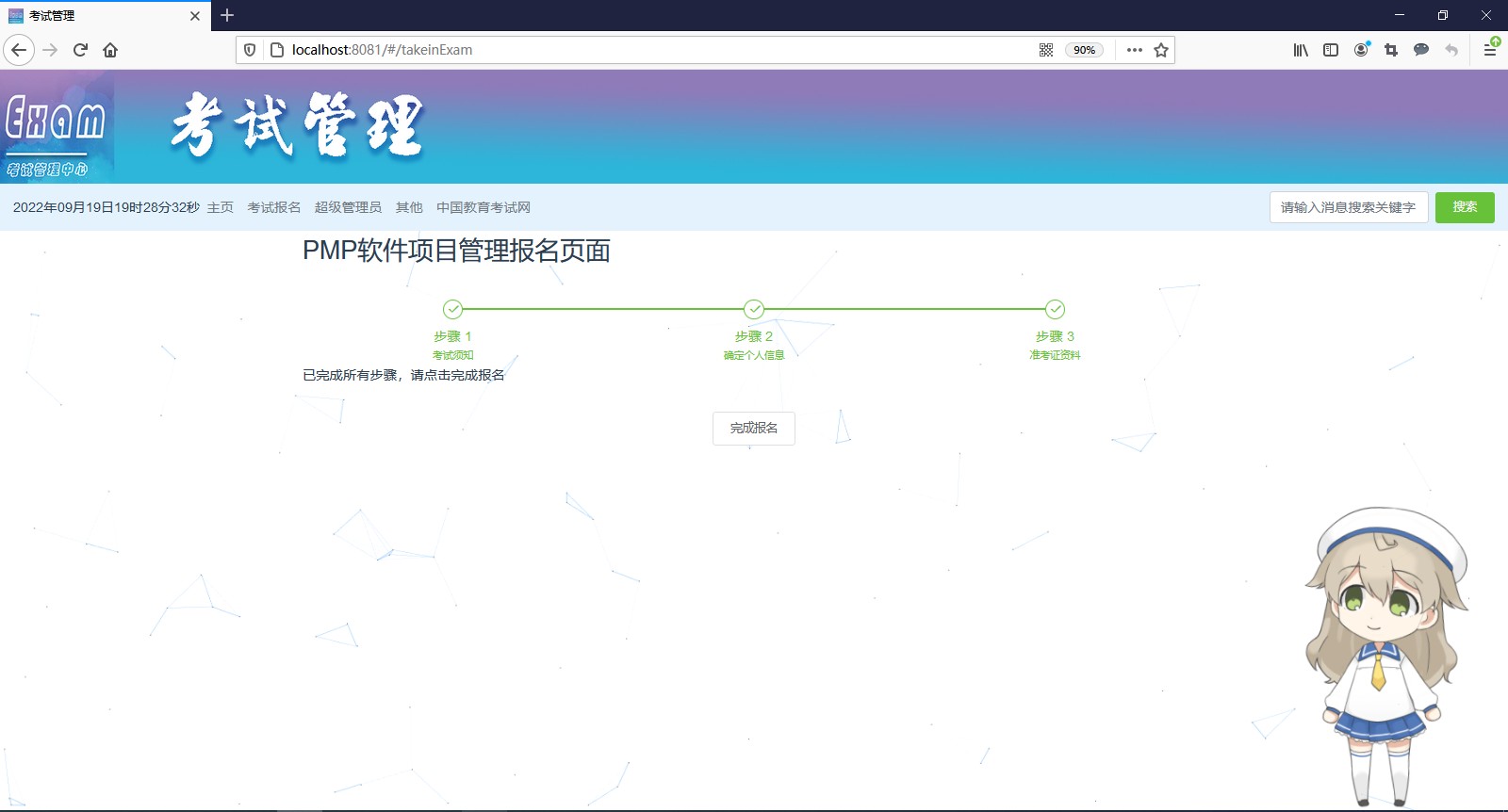Open page actions three-dot menu
Screen dimensions: 1508x812
(1135, 50)
